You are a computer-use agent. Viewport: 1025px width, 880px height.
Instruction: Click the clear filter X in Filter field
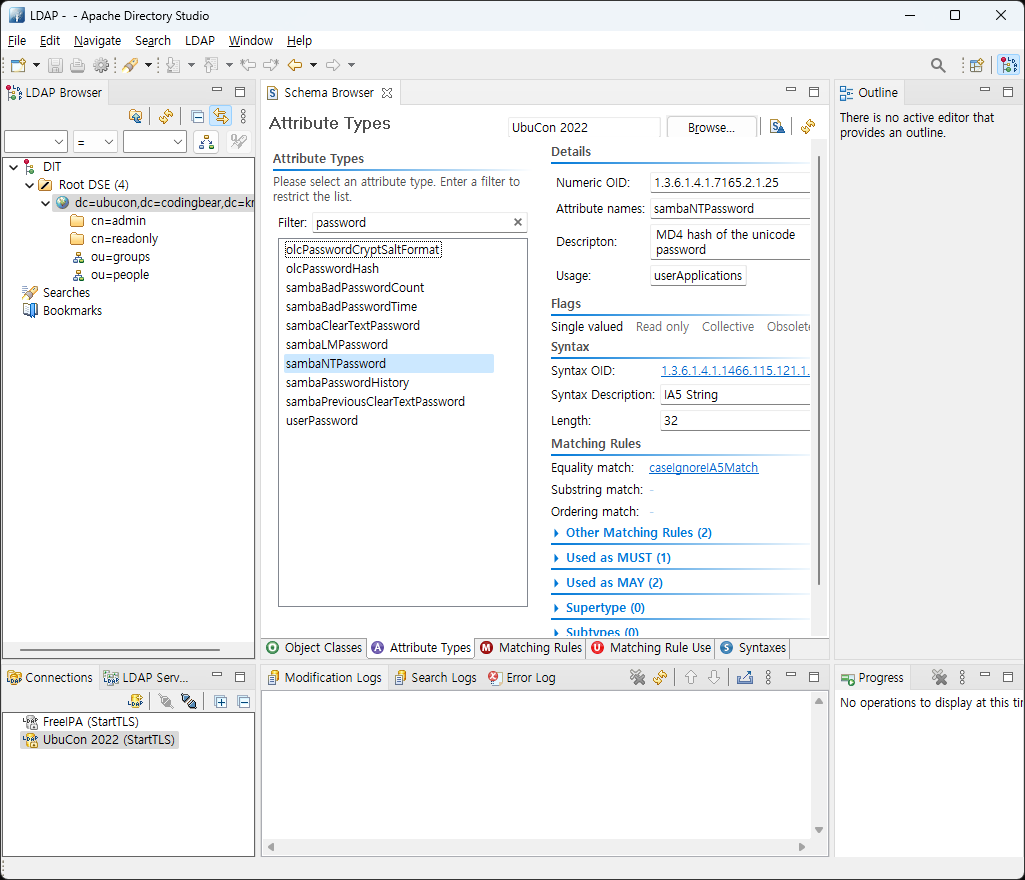tap(518, 223)
